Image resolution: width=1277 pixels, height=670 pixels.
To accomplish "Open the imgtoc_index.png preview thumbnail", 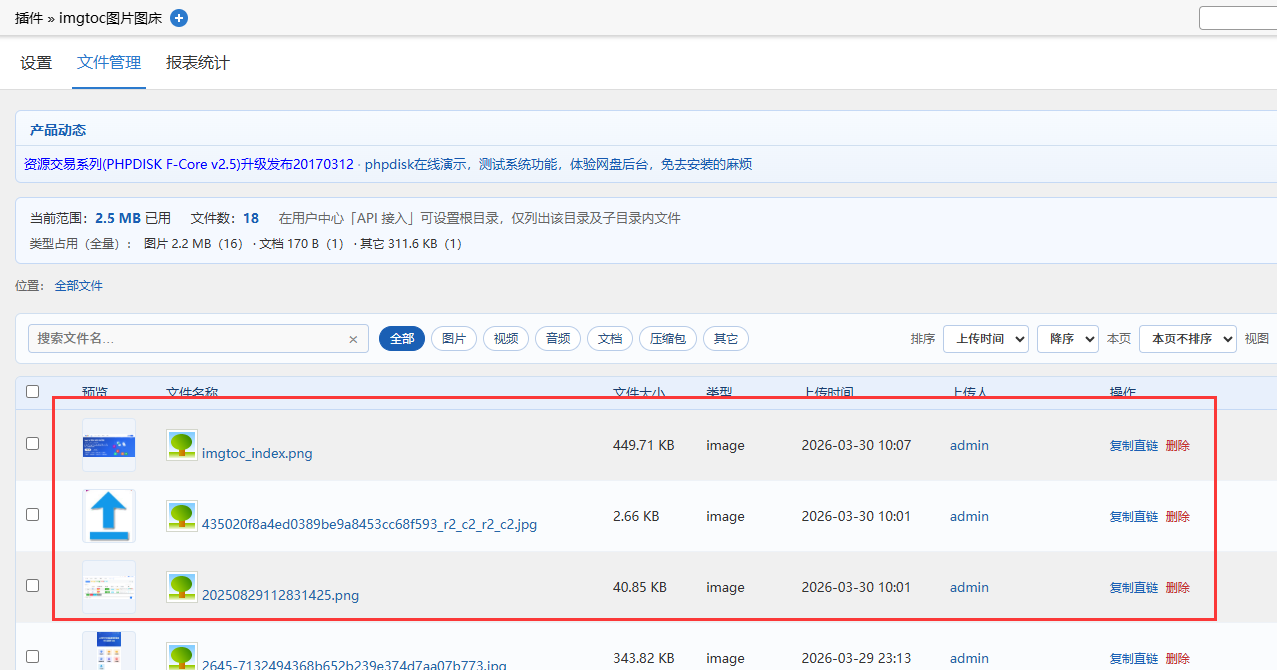I will [108, 444].
